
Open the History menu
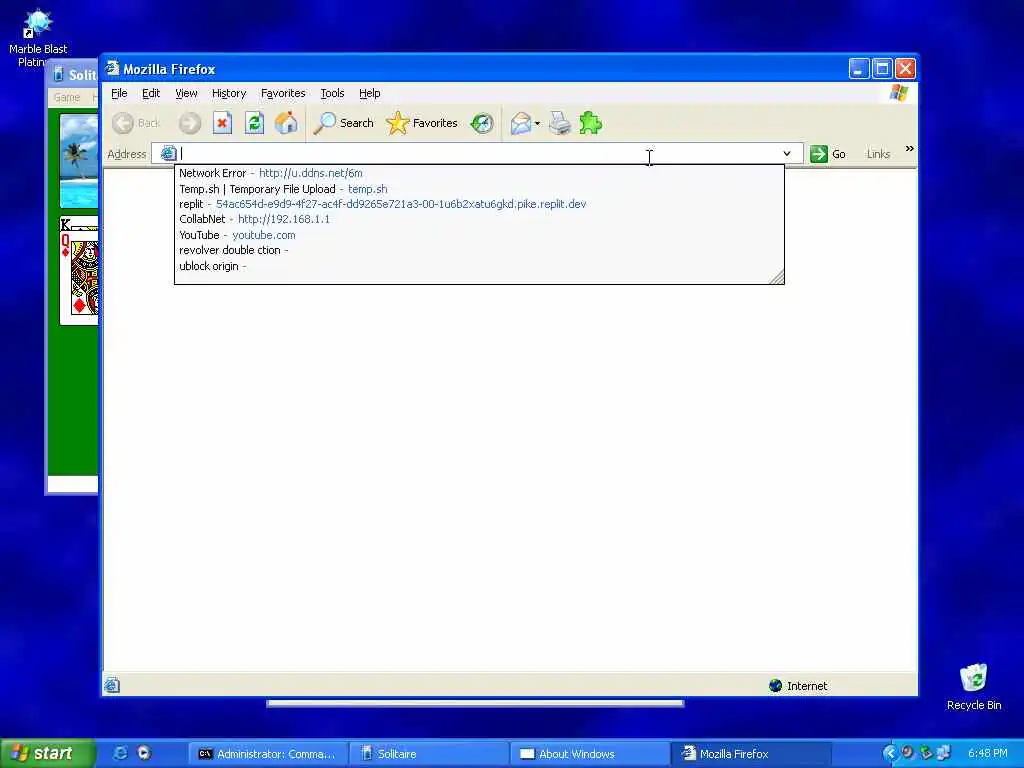click(229, 93)
